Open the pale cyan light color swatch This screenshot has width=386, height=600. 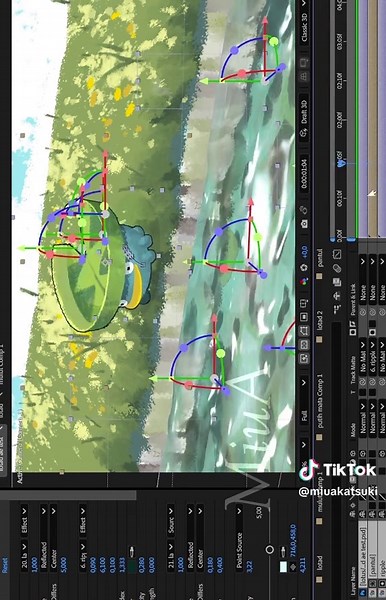tap(283, 567)
